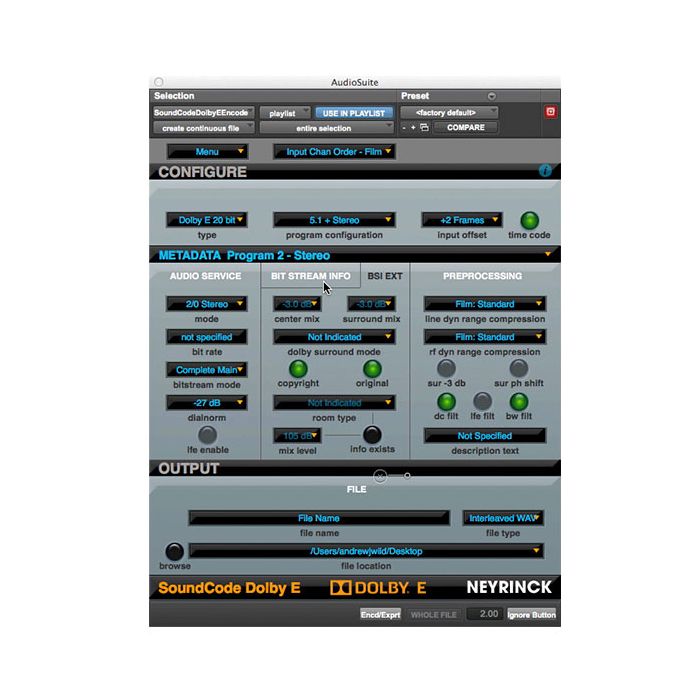Click the Ignore Button
The width and height of the screenshot is (700, 700).
(x=531, y=615)
